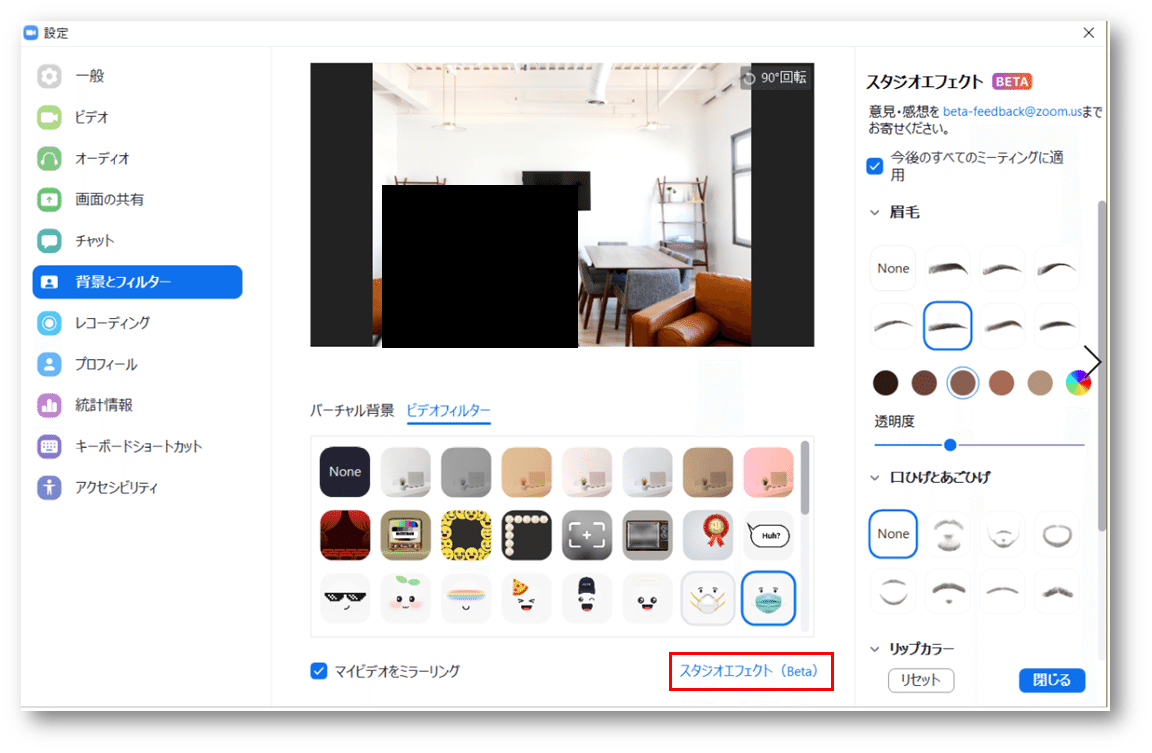
Task: Close the 設定 window
Action: coord(1089,32)
